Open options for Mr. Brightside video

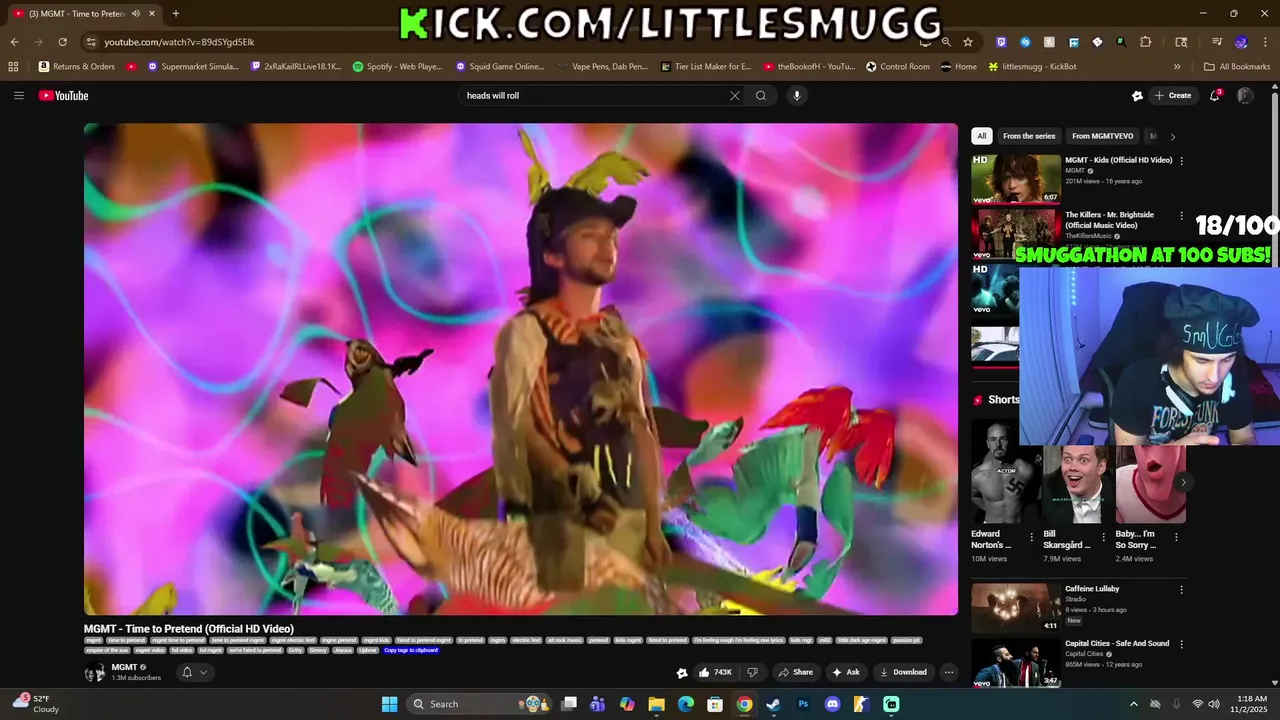pos(1181,216)
